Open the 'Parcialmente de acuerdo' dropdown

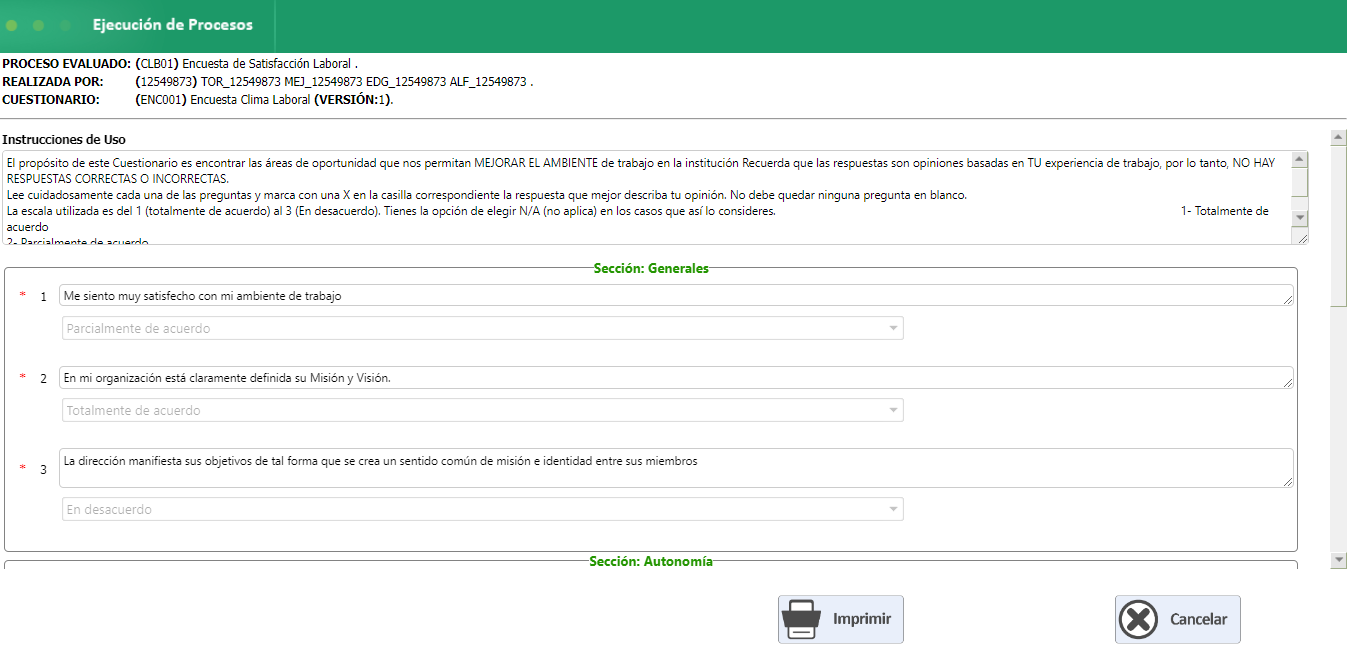[x=482, y=328]
